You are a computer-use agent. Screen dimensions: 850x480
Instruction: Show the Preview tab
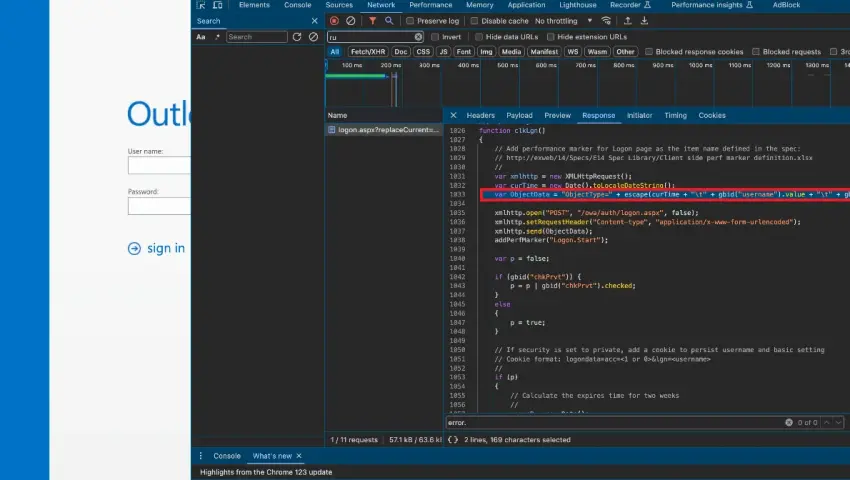point(557,115)
